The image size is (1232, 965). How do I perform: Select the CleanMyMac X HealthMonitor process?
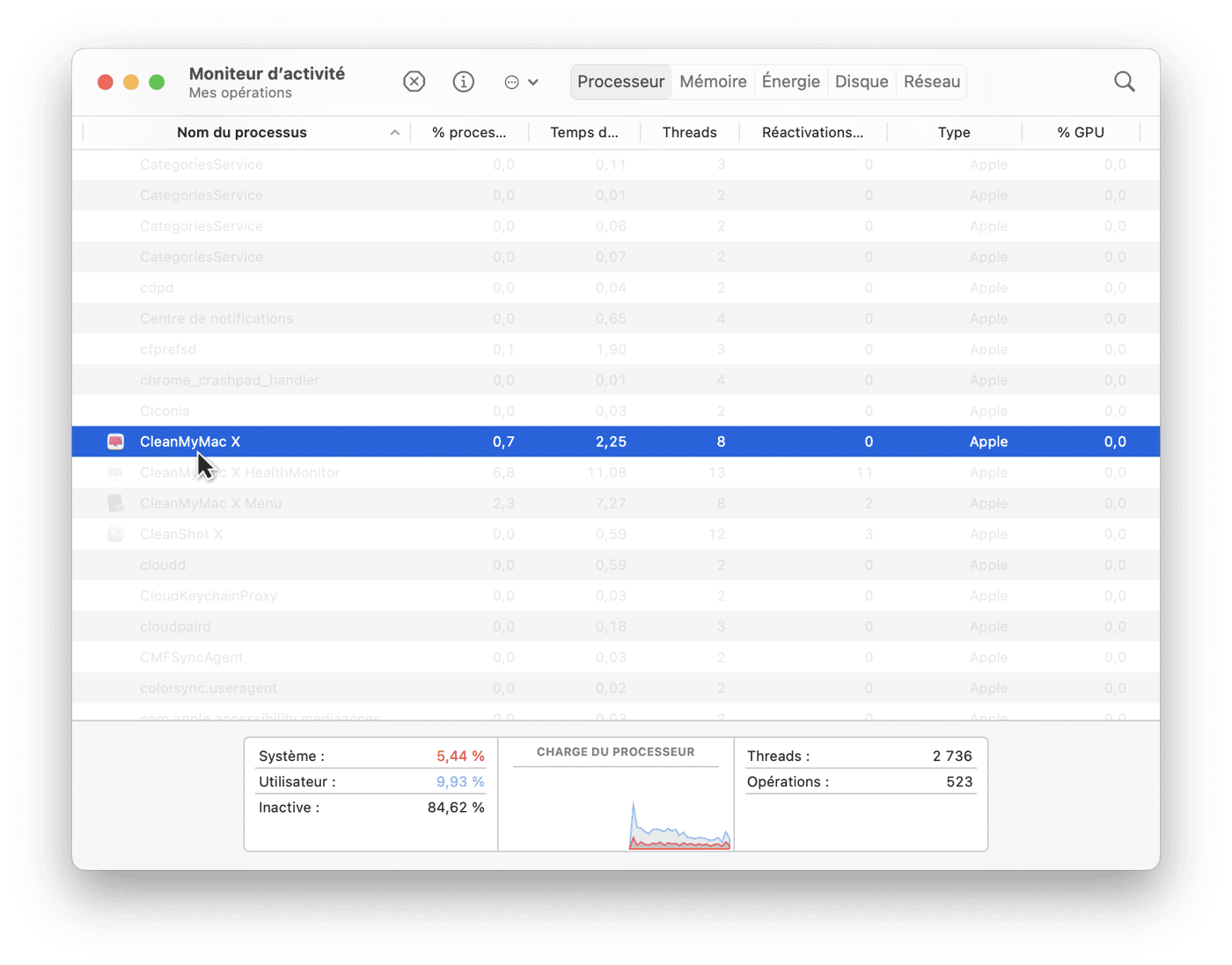(x=616, y=472)
